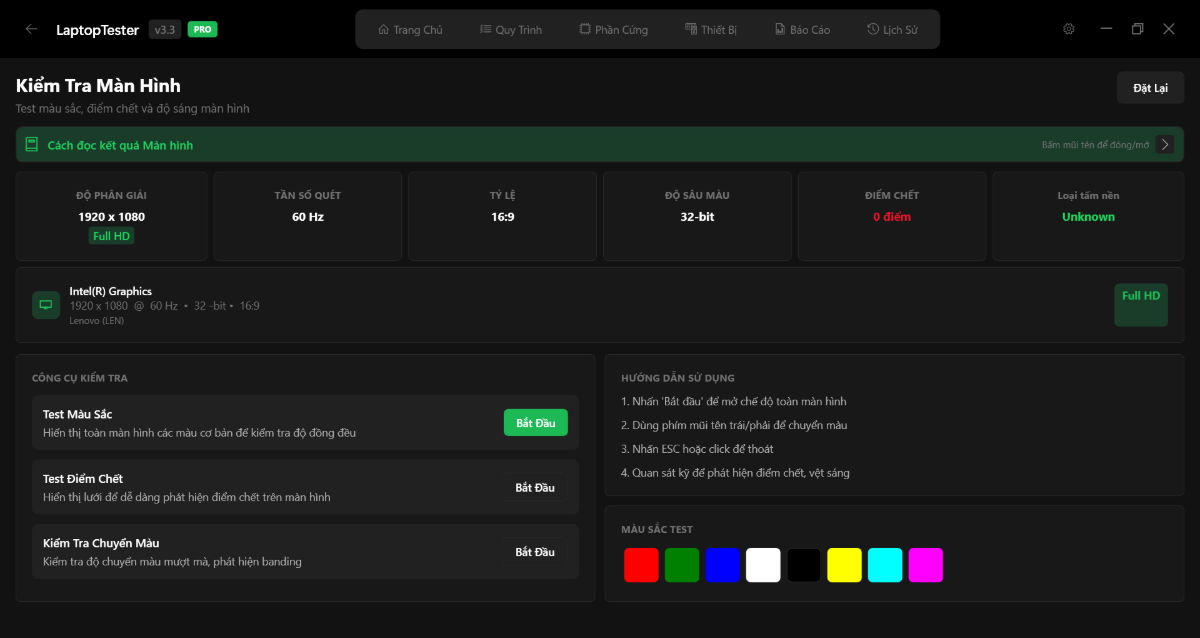This screenshot has width=1200, height=638.
Task: Click the Trang Chủ home icon
Action: coord(385,29)
